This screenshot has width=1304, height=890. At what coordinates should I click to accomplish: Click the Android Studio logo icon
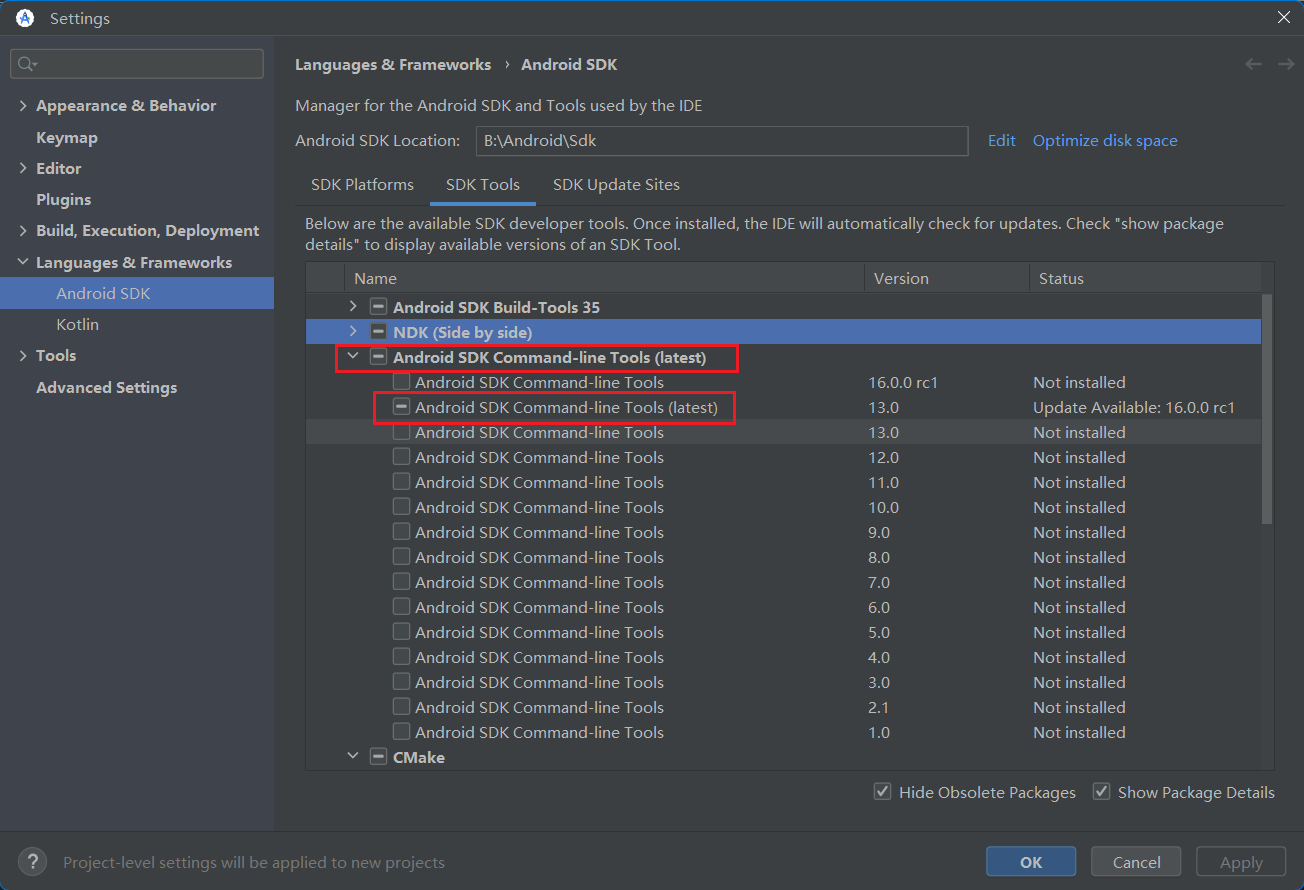pyautogui.click(x=25, y=18)
